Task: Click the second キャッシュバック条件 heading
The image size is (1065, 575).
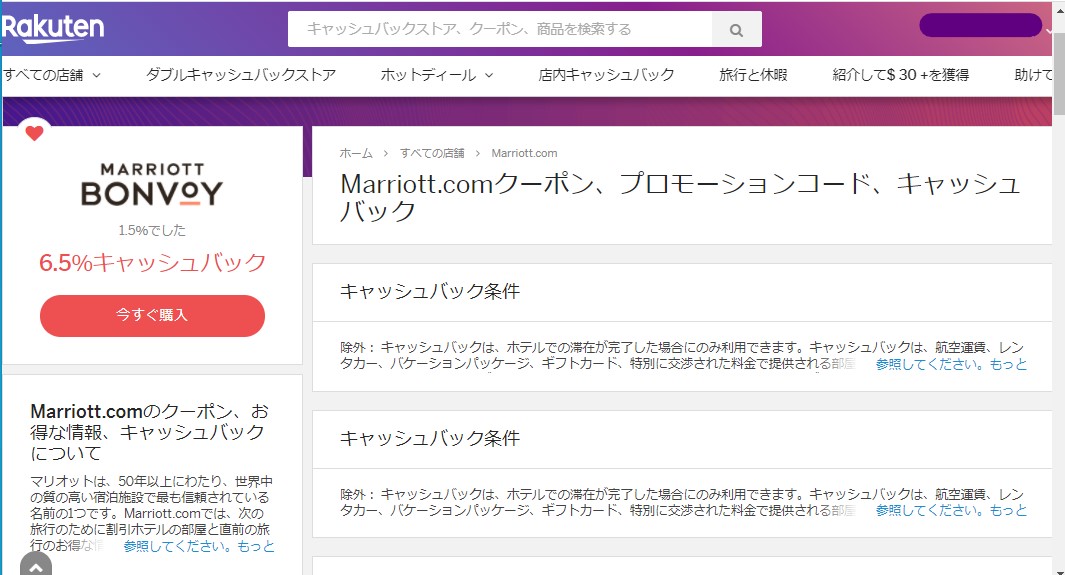Action: point(430,439)
